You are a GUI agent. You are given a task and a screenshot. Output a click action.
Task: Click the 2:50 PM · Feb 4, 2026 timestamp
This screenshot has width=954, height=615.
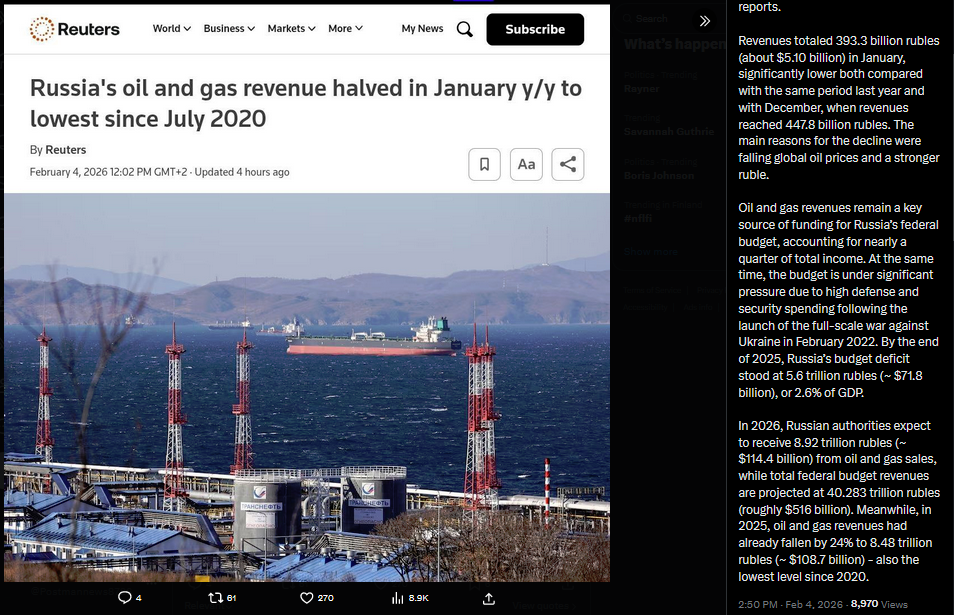point(790,604)
